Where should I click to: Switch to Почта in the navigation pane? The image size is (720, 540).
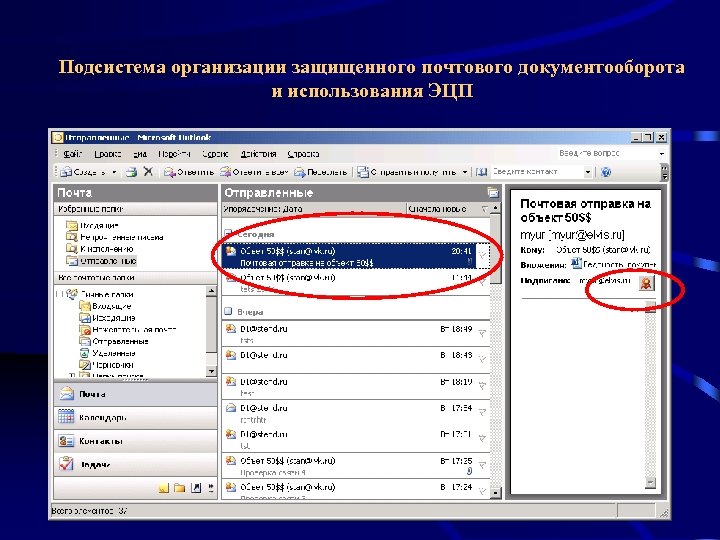click(135, 394)
